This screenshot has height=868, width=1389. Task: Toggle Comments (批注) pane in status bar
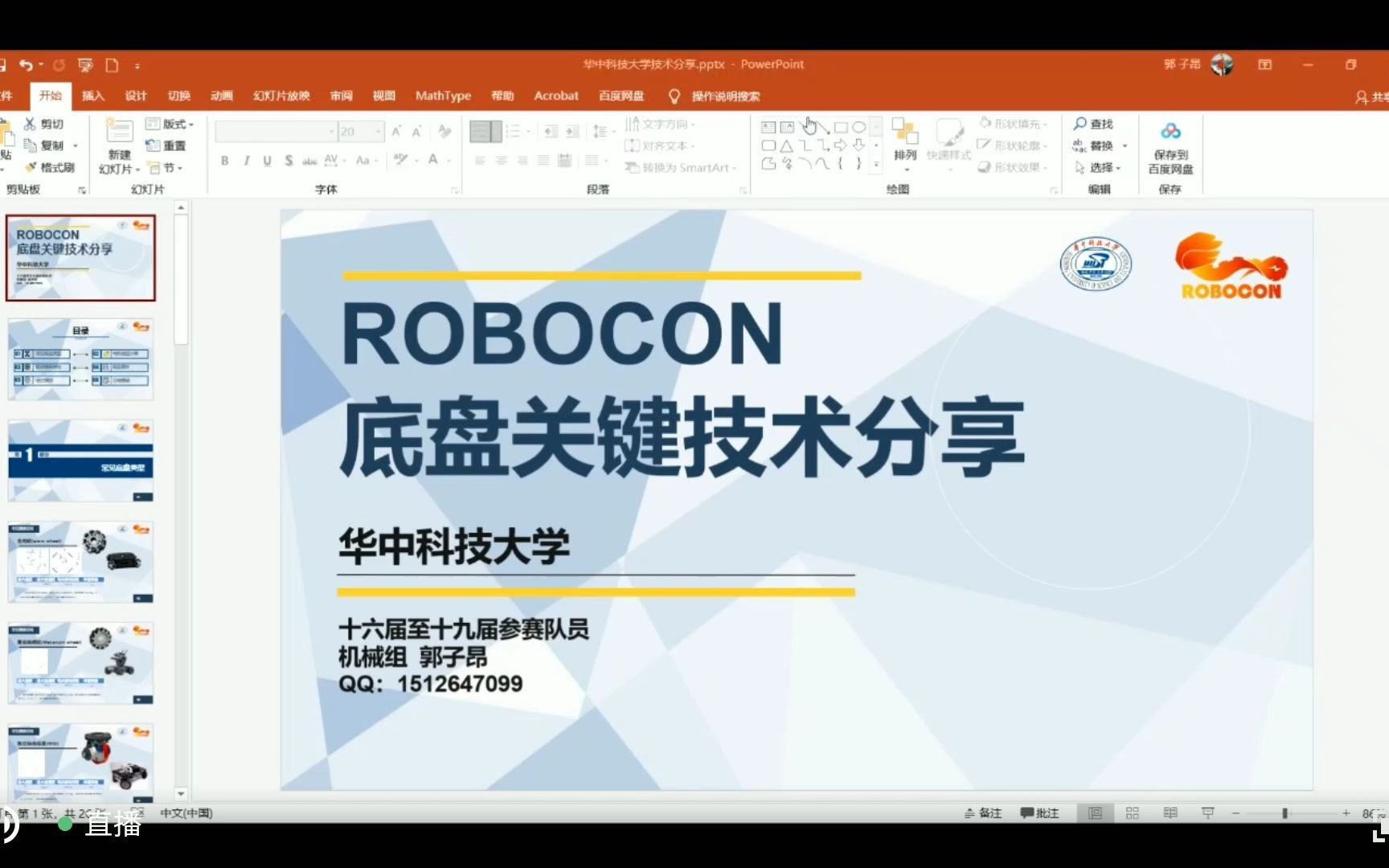[1039, 813]
